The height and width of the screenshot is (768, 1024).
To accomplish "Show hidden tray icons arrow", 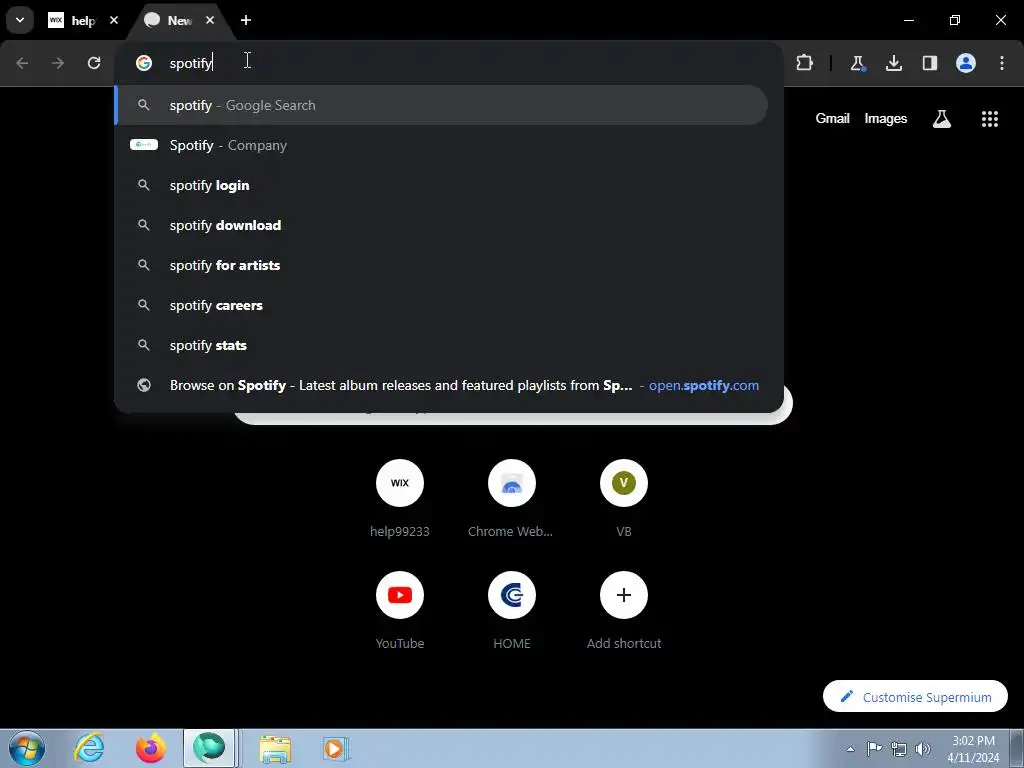I will pos(850,749).
